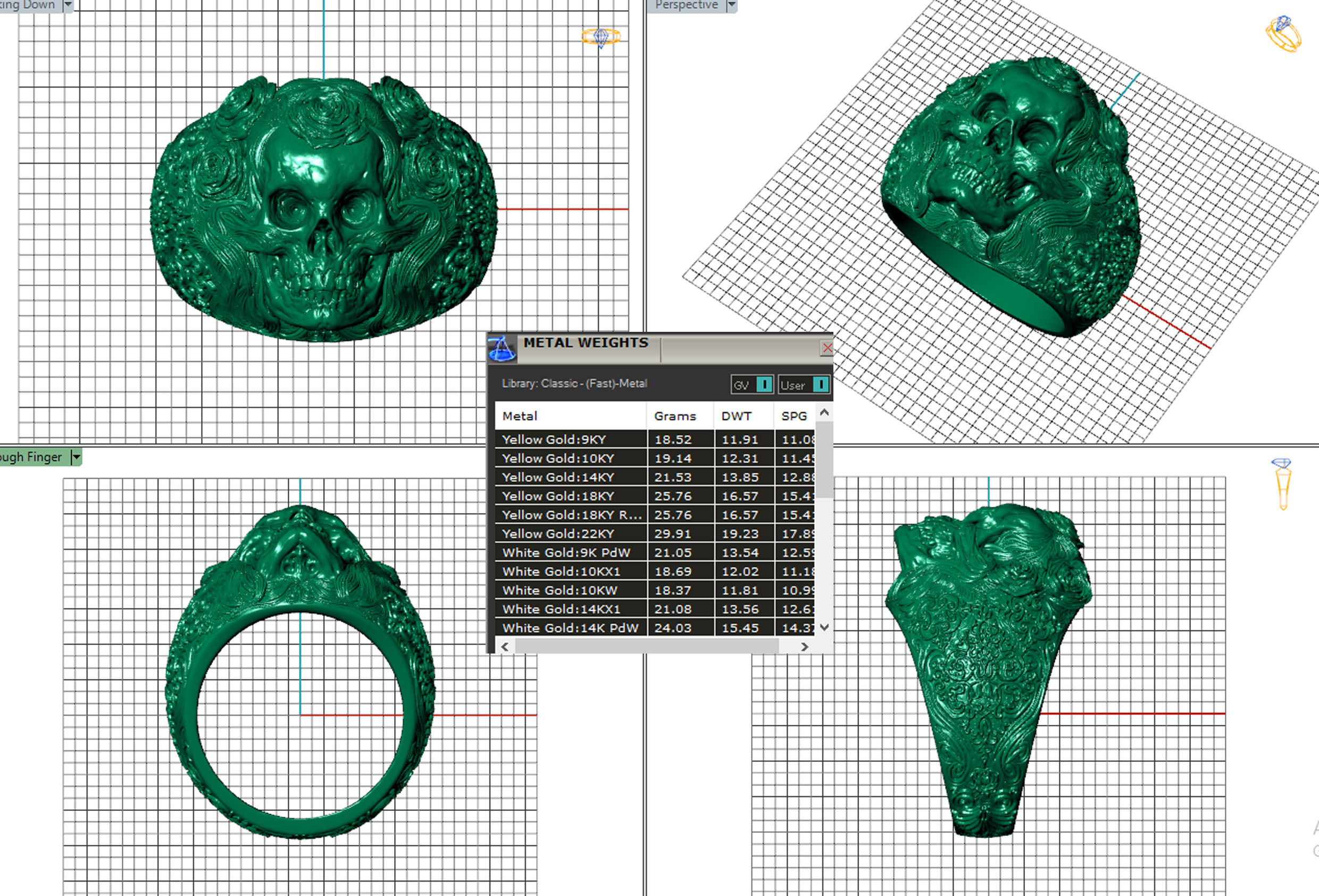Sort by the DWT column header
Screen dimensions: 1319x896
click(744, 416)
